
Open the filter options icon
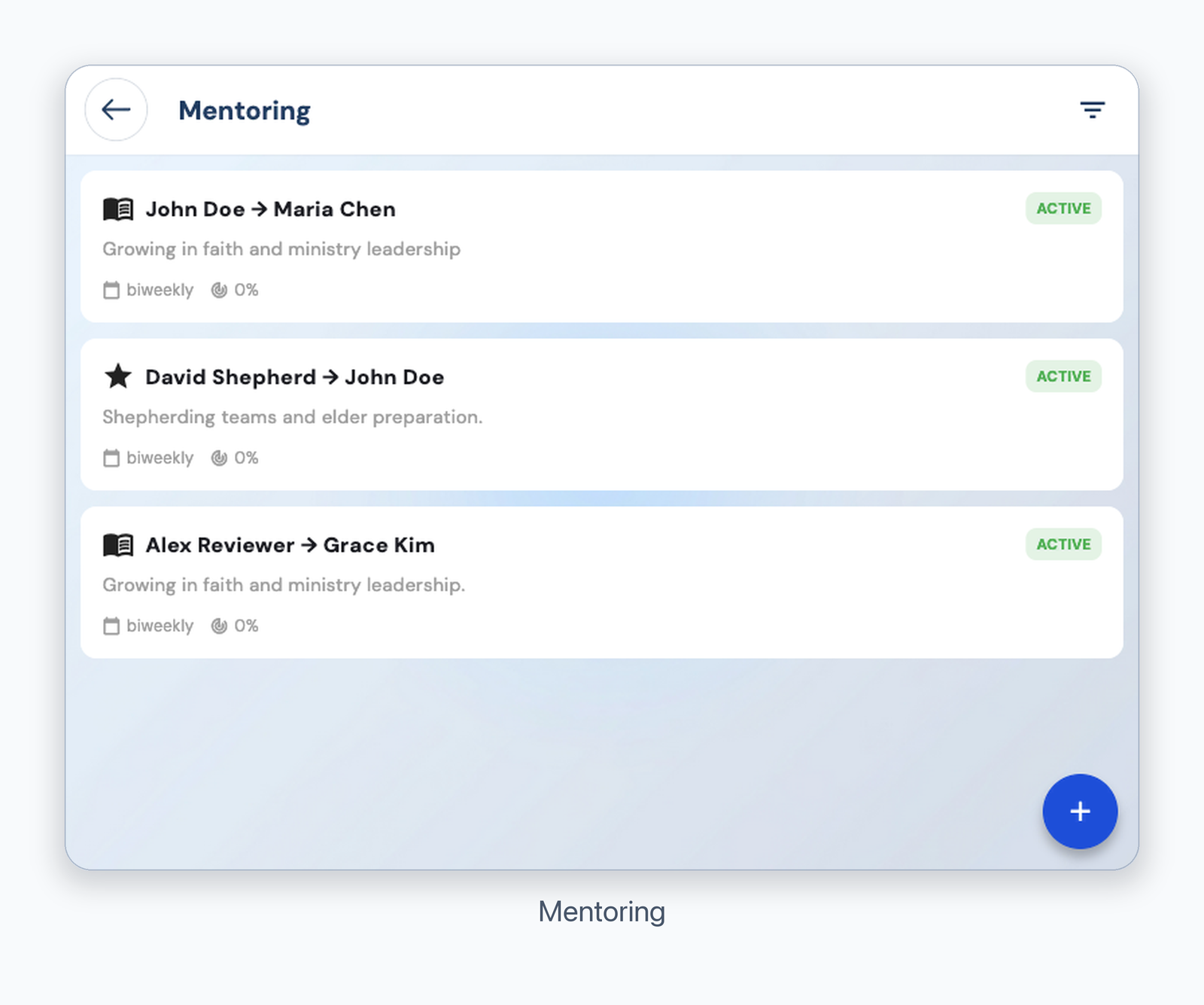1092,110
